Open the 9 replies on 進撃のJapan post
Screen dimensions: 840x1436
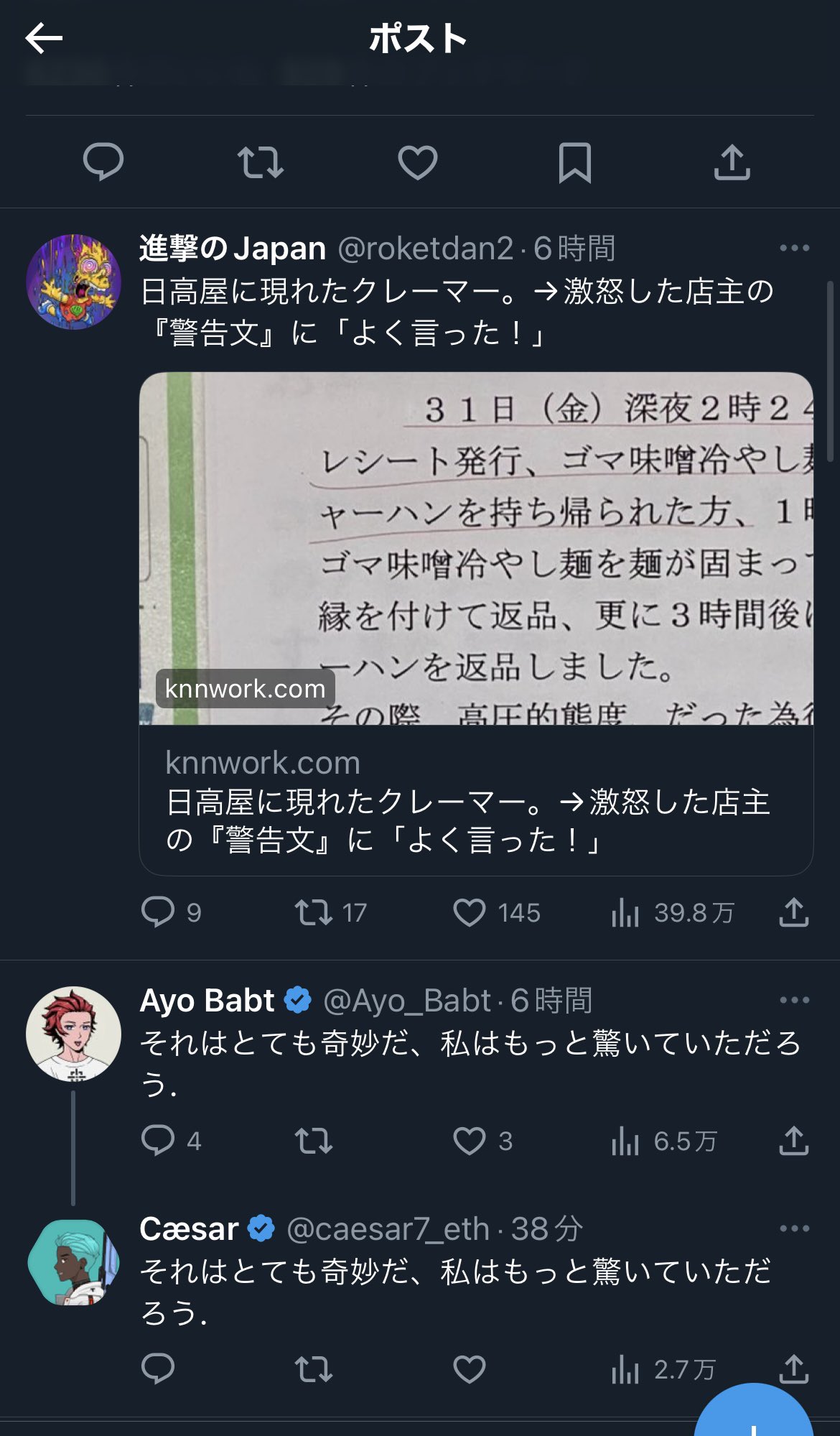point(172,912)
